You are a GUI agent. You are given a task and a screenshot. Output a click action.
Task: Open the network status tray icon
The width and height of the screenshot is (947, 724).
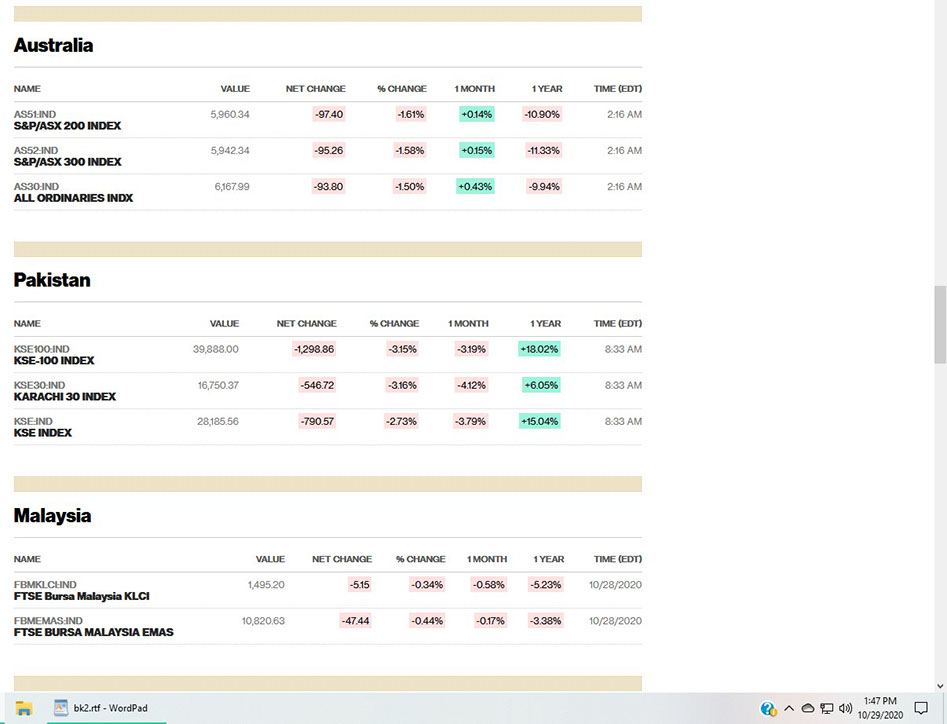tap(827, 708)
